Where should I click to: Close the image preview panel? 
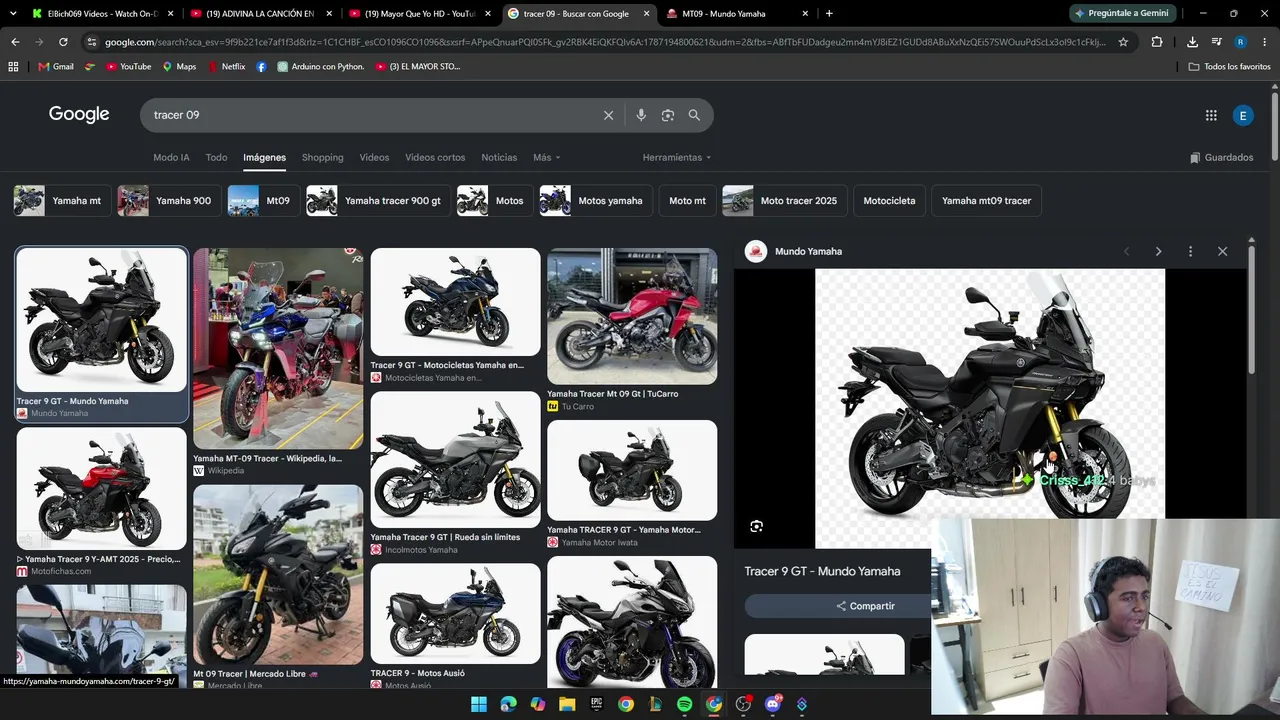1222,251
